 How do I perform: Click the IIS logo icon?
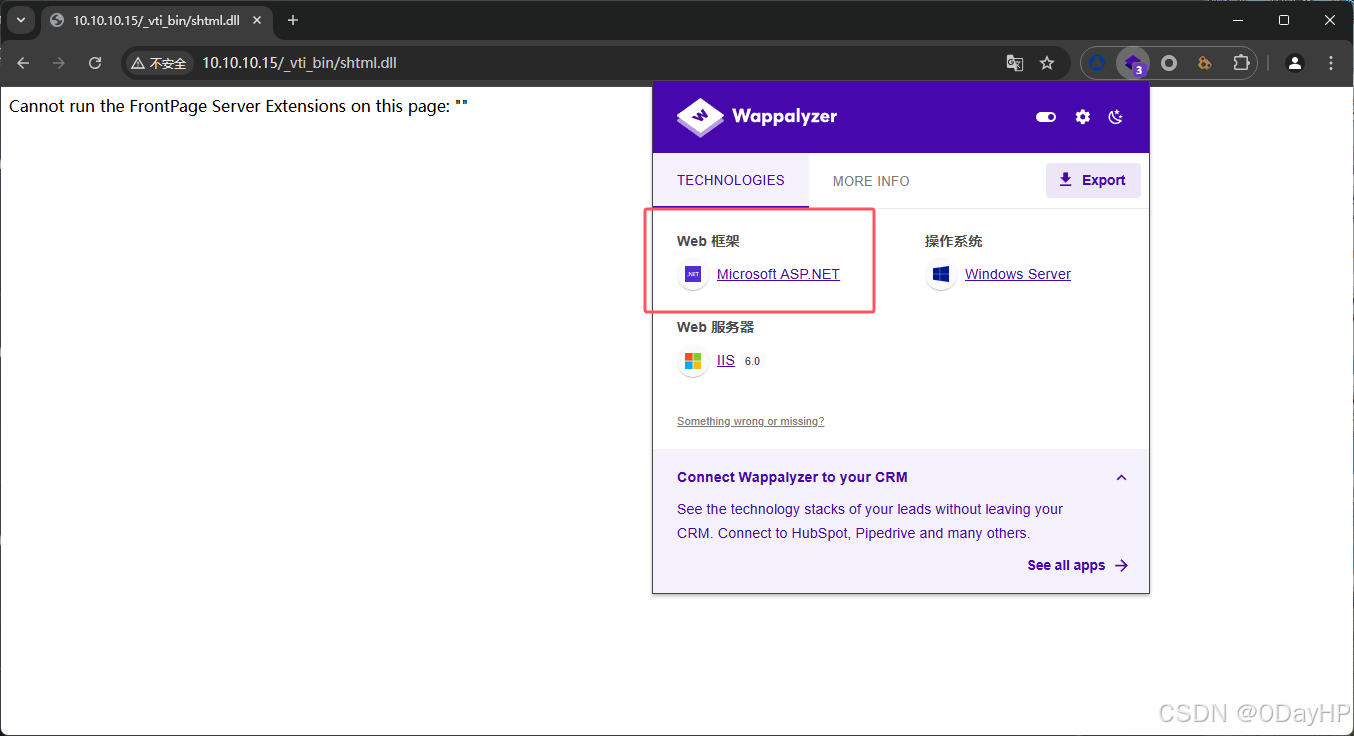[x=693, y=361]
